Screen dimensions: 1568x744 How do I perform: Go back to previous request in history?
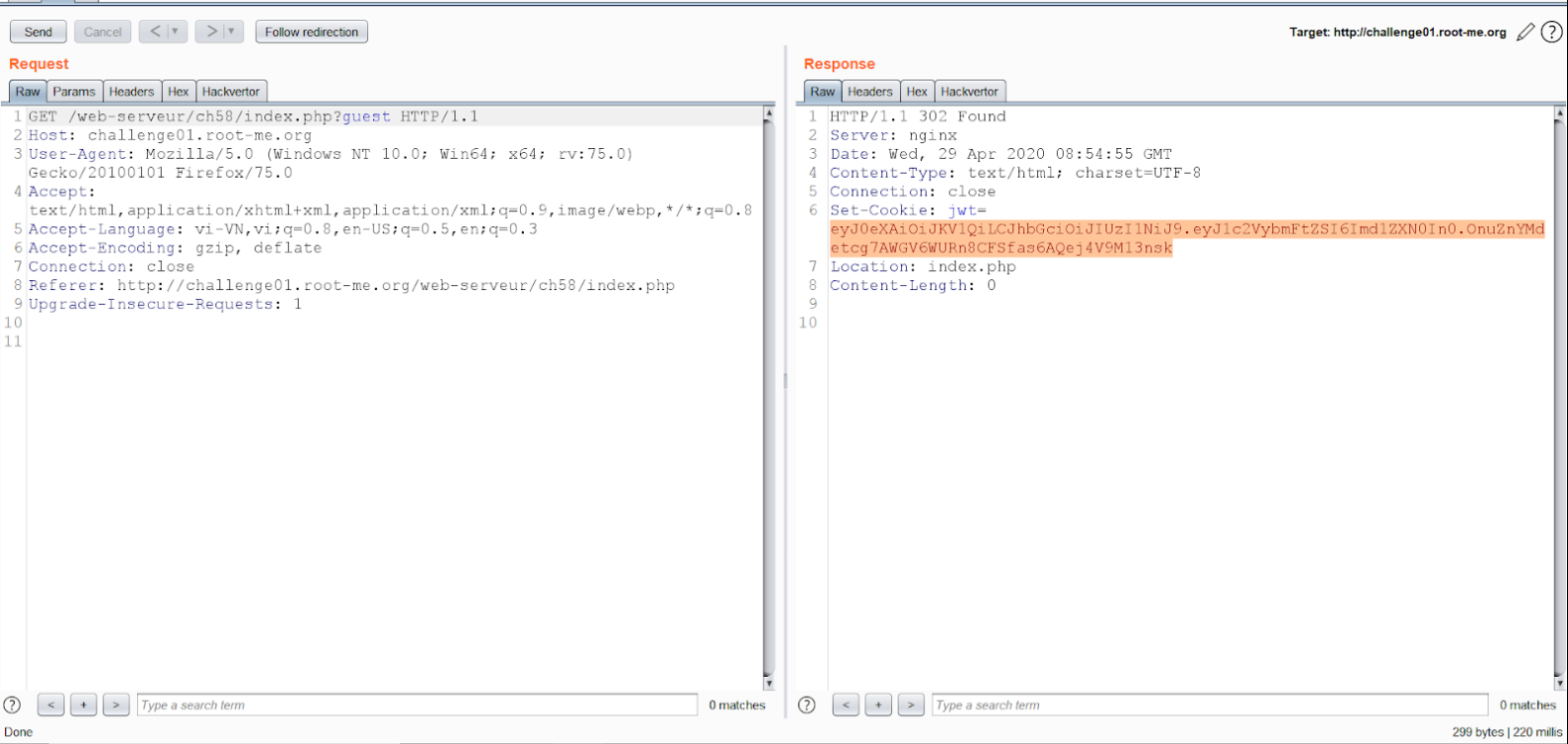coord(155,32)
